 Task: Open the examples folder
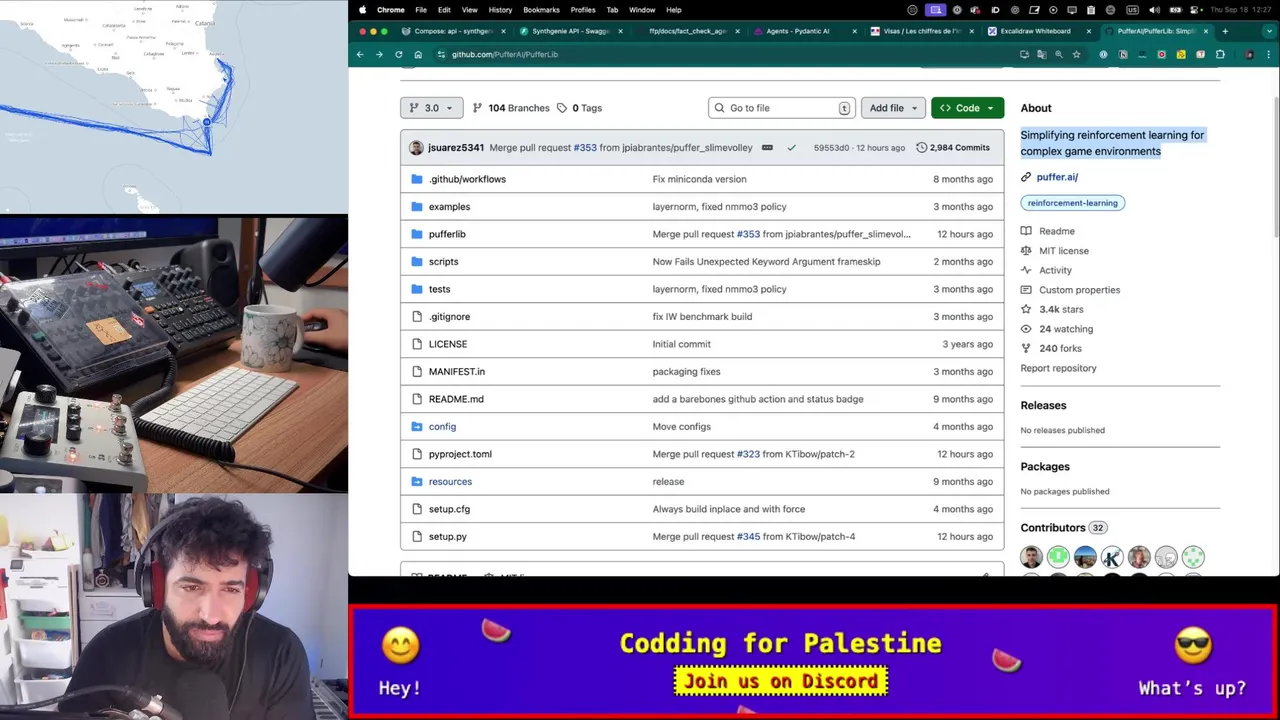pyautogui.click(x=449, y=207)
